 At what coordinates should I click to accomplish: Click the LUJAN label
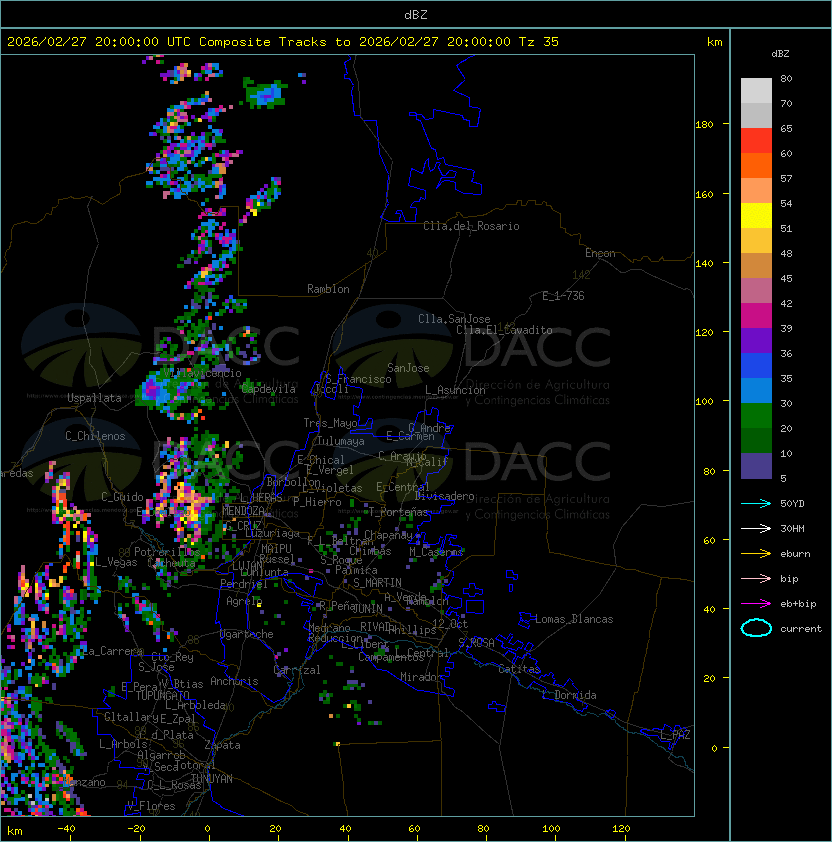(x=247, y=566)
